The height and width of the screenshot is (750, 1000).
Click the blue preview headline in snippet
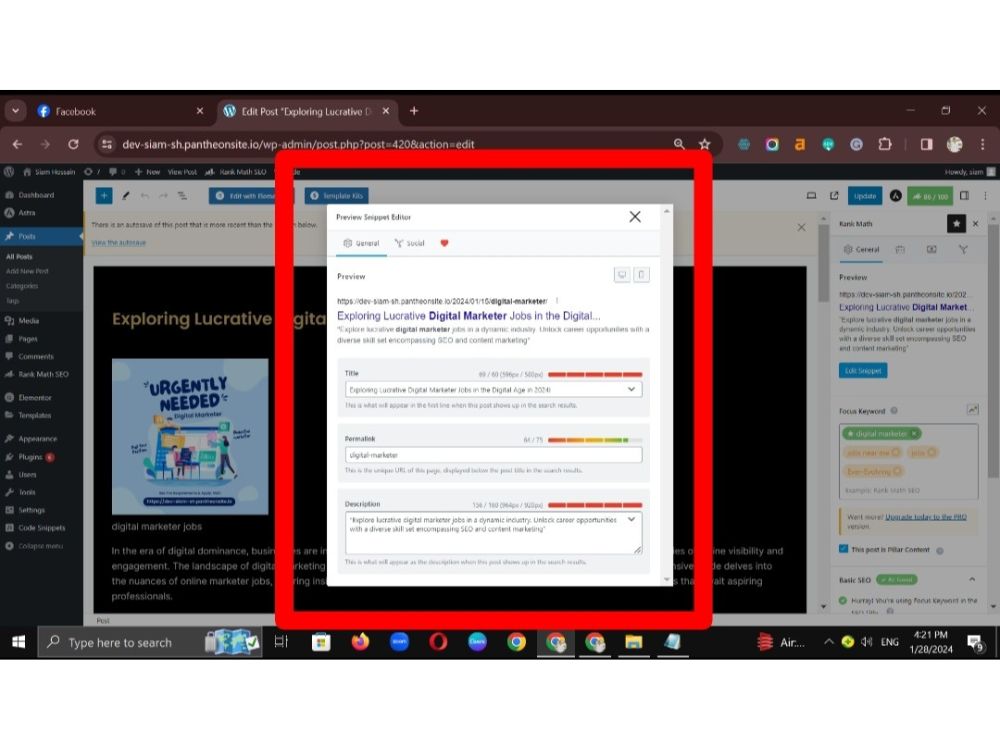(468, 316)
